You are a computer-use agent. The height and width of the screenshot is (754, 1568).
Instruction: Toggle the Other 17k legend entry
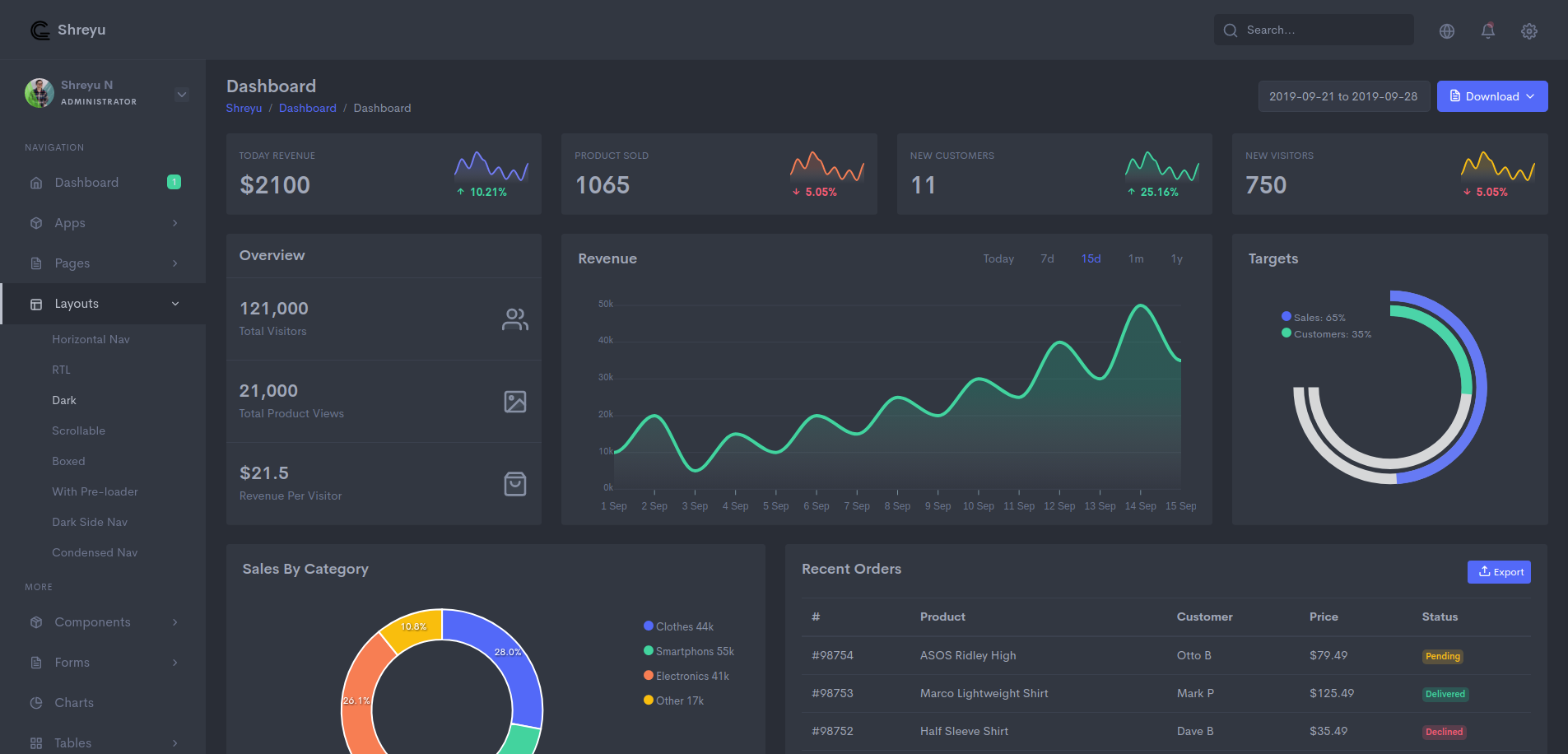(x=674, y=700)
